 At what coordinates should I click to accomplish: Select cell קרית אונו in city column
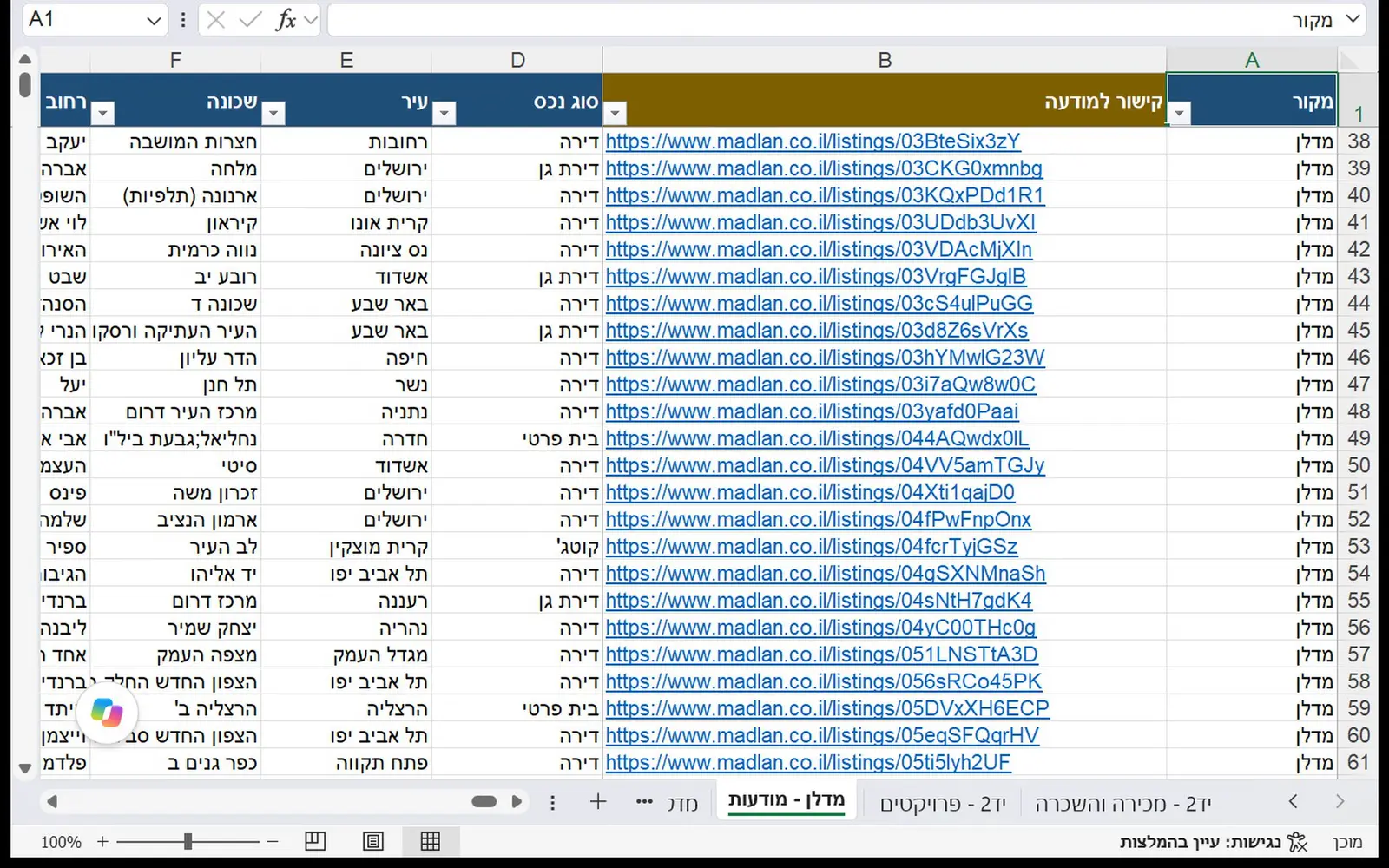click(346, 222)
